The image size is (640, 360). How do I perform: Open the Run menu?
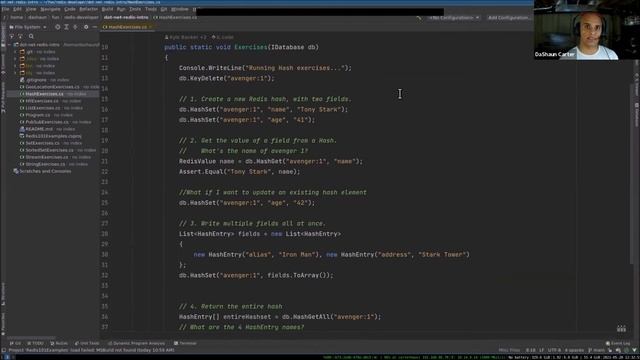(121, 9)
